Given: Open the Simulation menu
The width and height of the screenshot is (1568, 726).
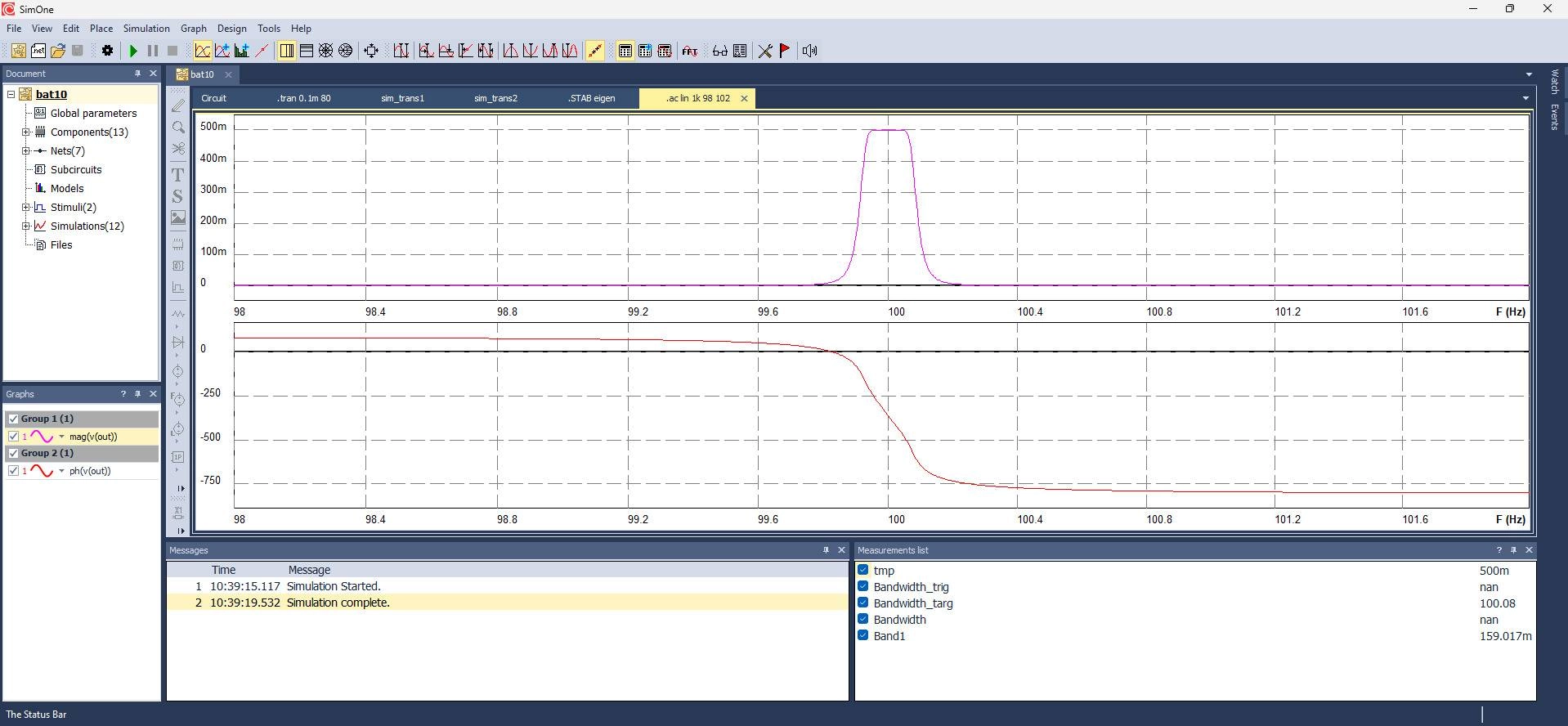Looking at the screenshot, I should tap(146, 28).
